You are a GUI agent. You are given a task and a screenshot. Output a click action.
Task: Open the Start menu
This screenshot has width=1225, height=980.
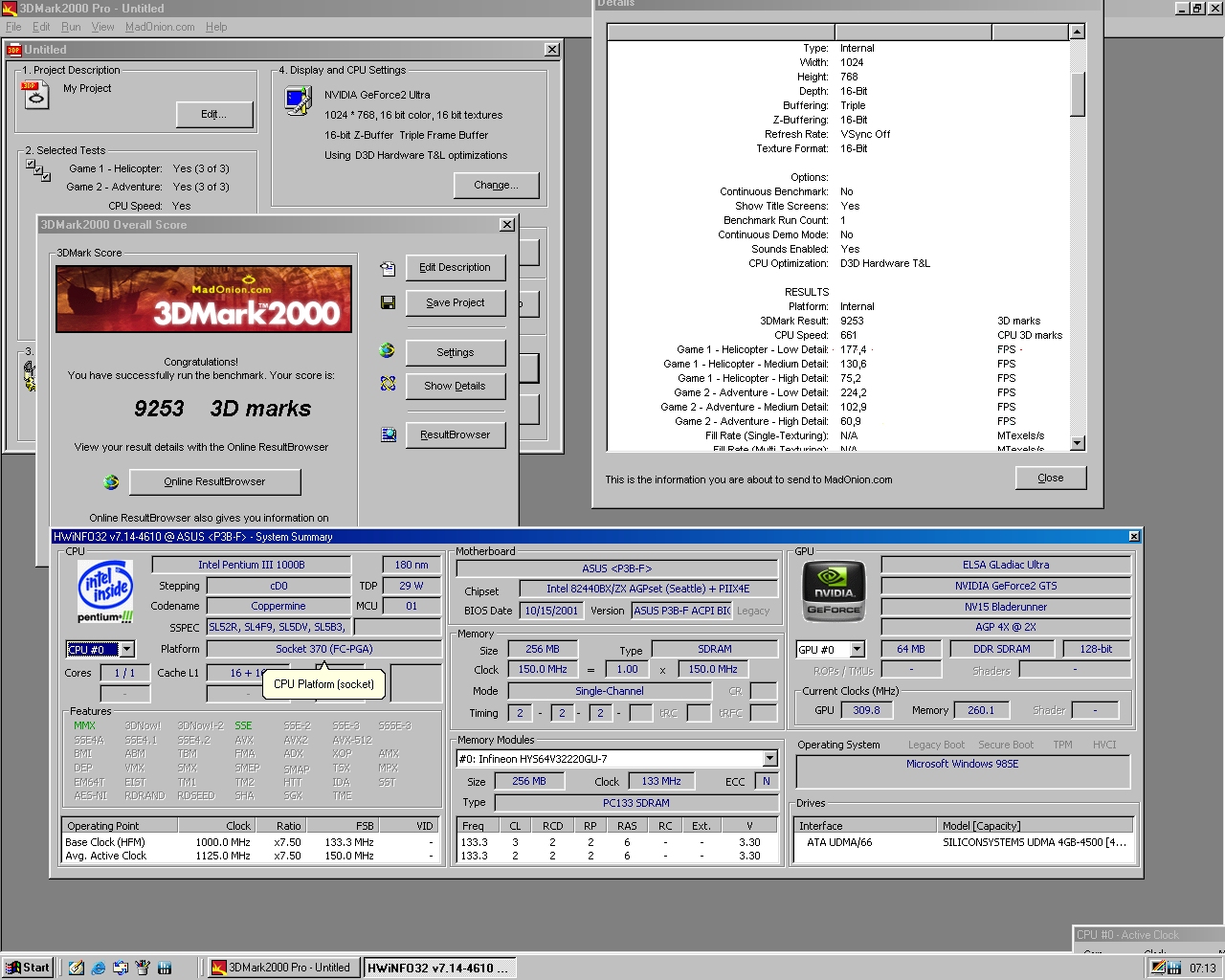click(x=27, y=968)
